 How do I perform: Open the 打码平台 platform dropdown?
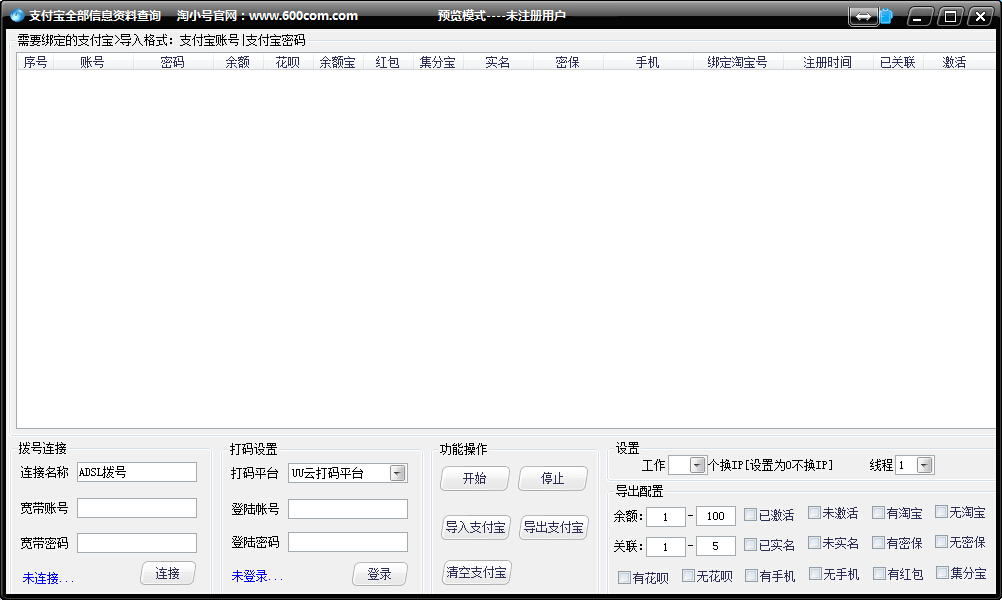397,473
